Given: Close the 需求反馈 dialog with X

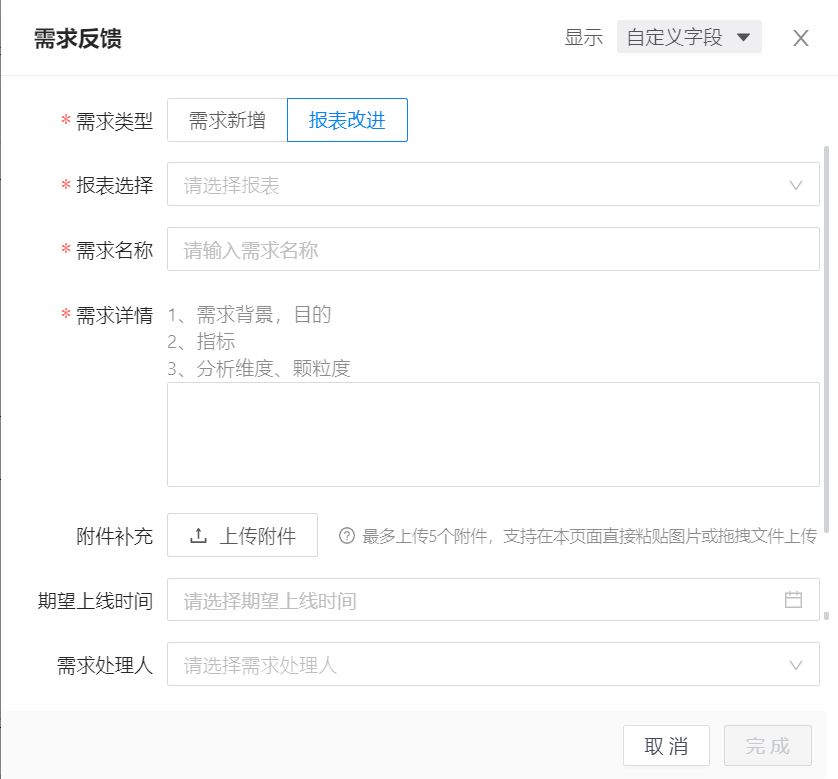Looking at the screenshot, I should 800,39.
